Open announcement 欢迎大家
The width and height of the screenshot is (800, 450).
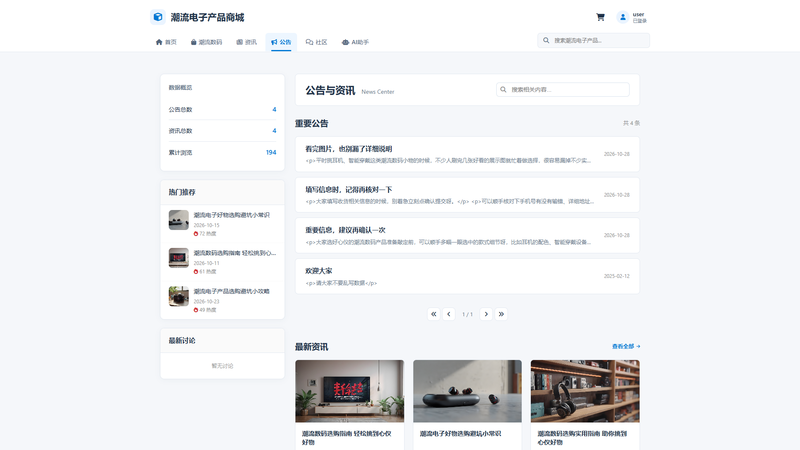(467, 276)
